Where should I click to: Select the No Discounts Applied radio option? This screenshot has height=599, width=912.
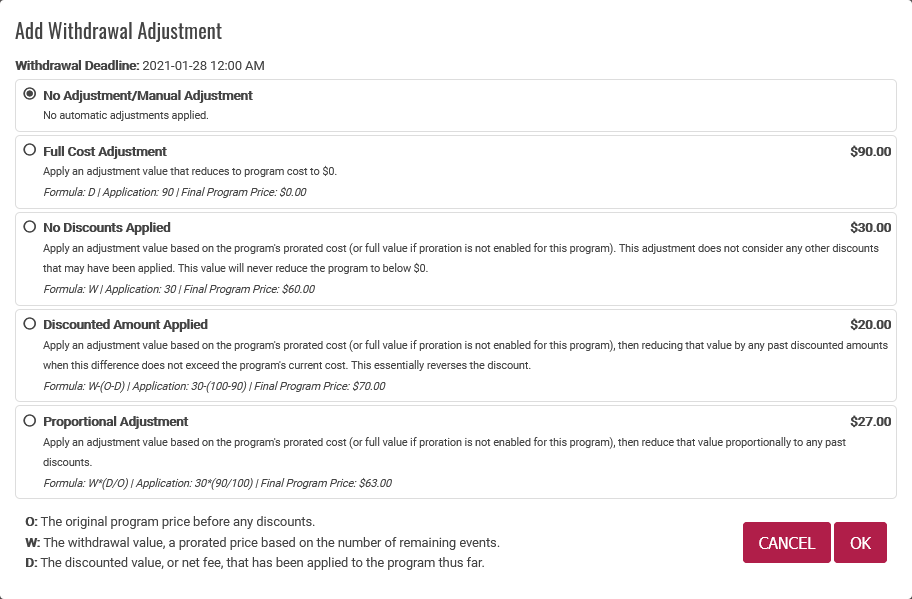[x=30, y=227]
